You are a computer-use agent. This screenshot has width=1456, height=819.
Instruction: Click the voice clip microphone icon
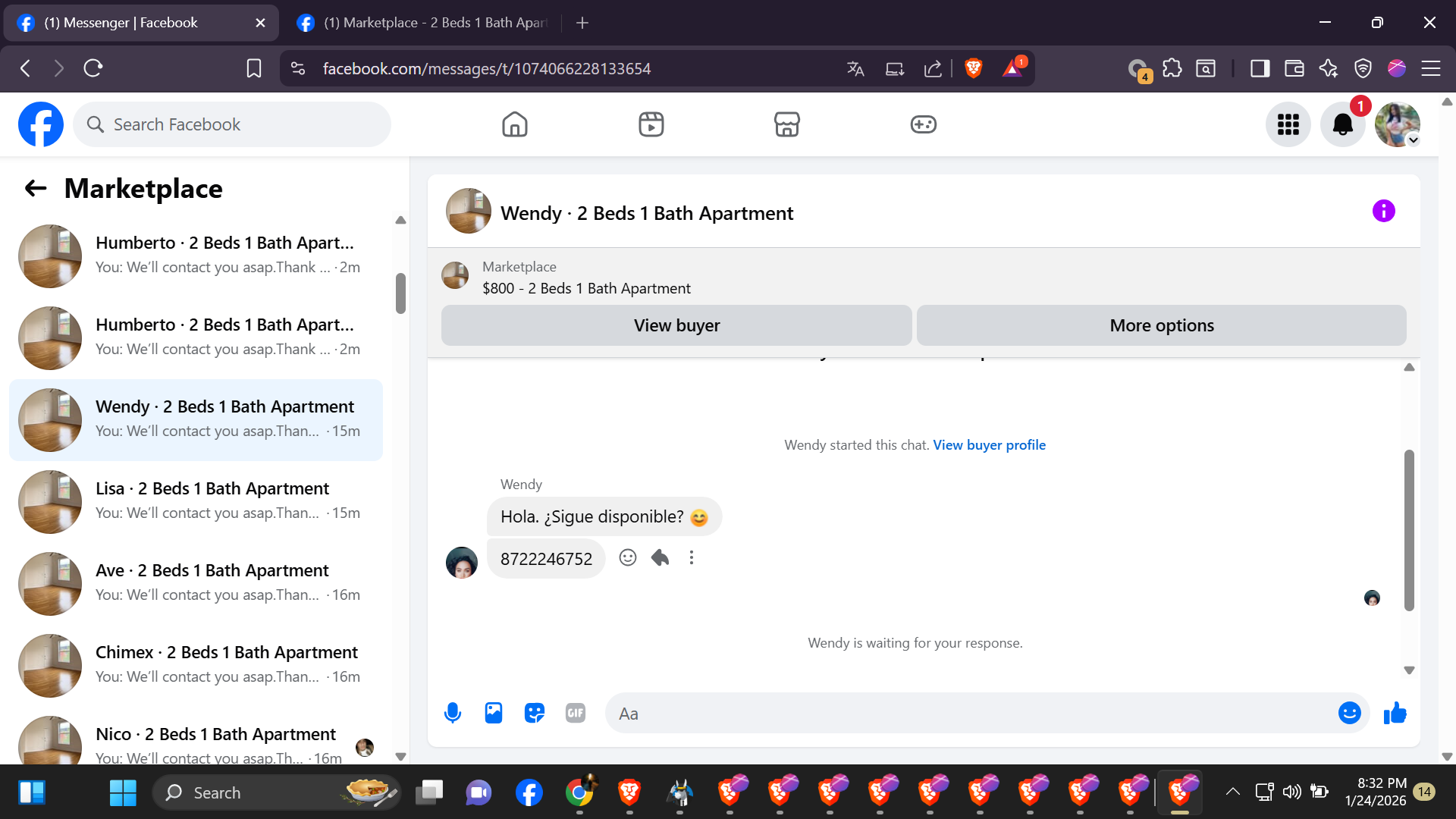(453, 714)
